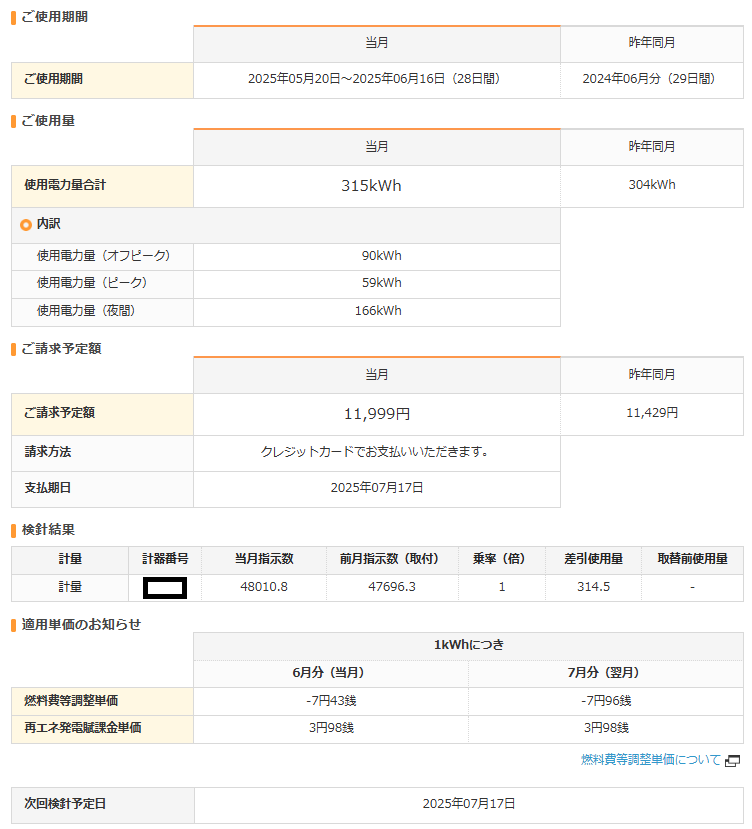Click the 請求方法 row label
Screen dimensions: 752x829
pyautogui.click(x=48, y=452)
